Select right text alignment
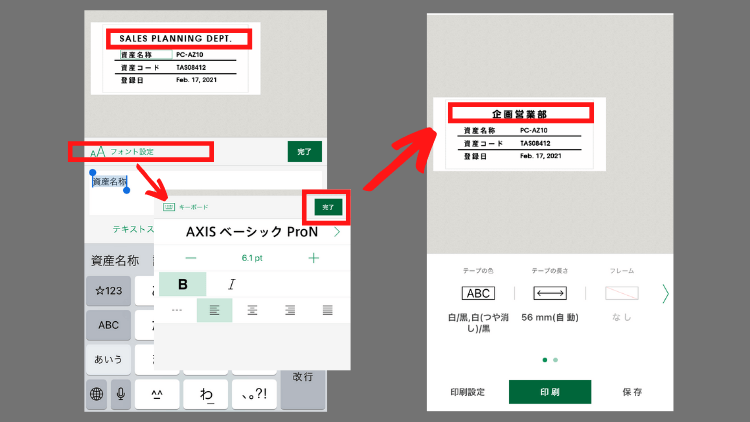Viewport: 750px width, 422px height. point(290,311)
